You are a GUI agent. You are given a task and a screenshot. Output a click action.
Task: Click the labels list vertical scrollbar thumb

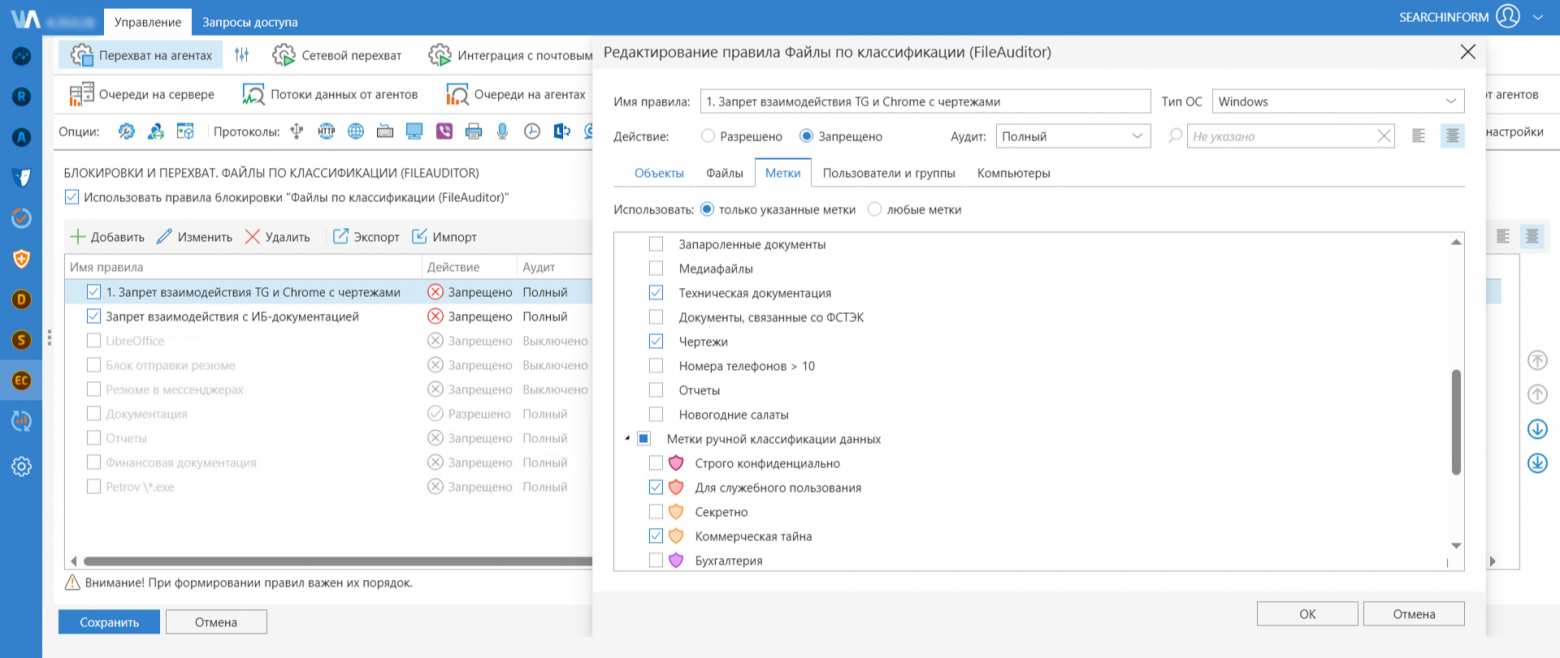coord(1456,422)
